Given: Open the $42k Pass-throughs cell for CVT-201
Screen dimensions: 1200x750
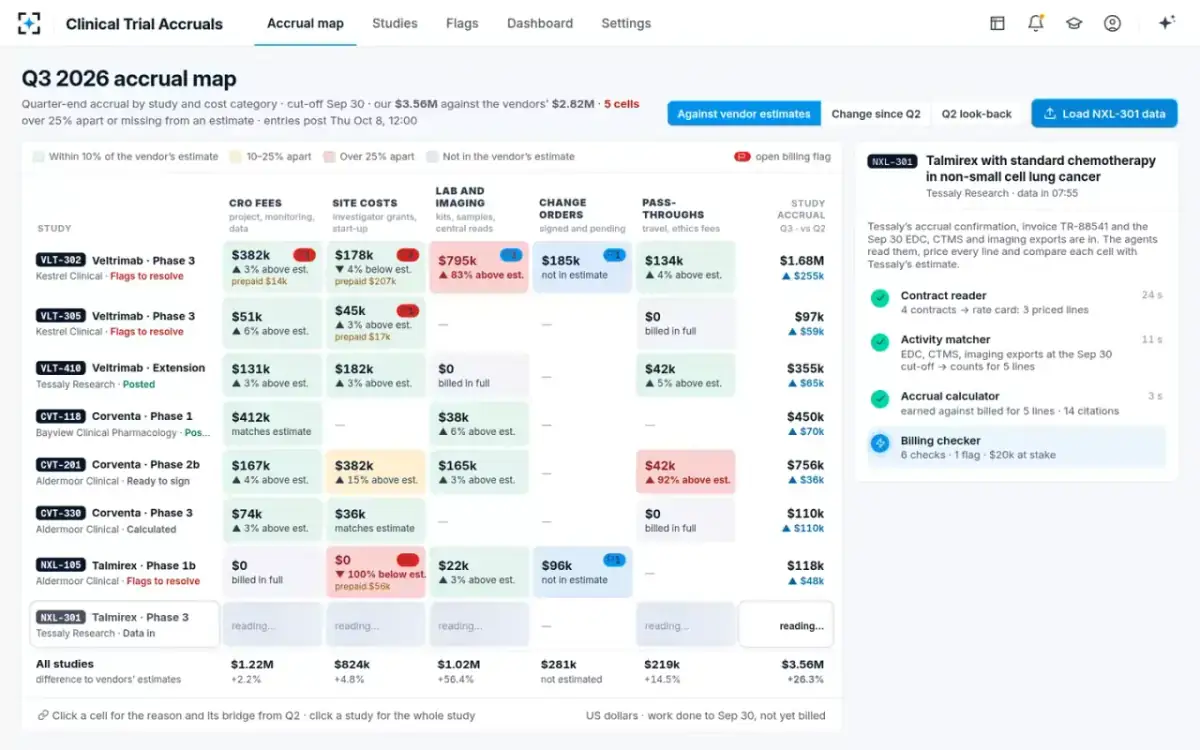Looking at the screenshot, I should coord(685,472).
